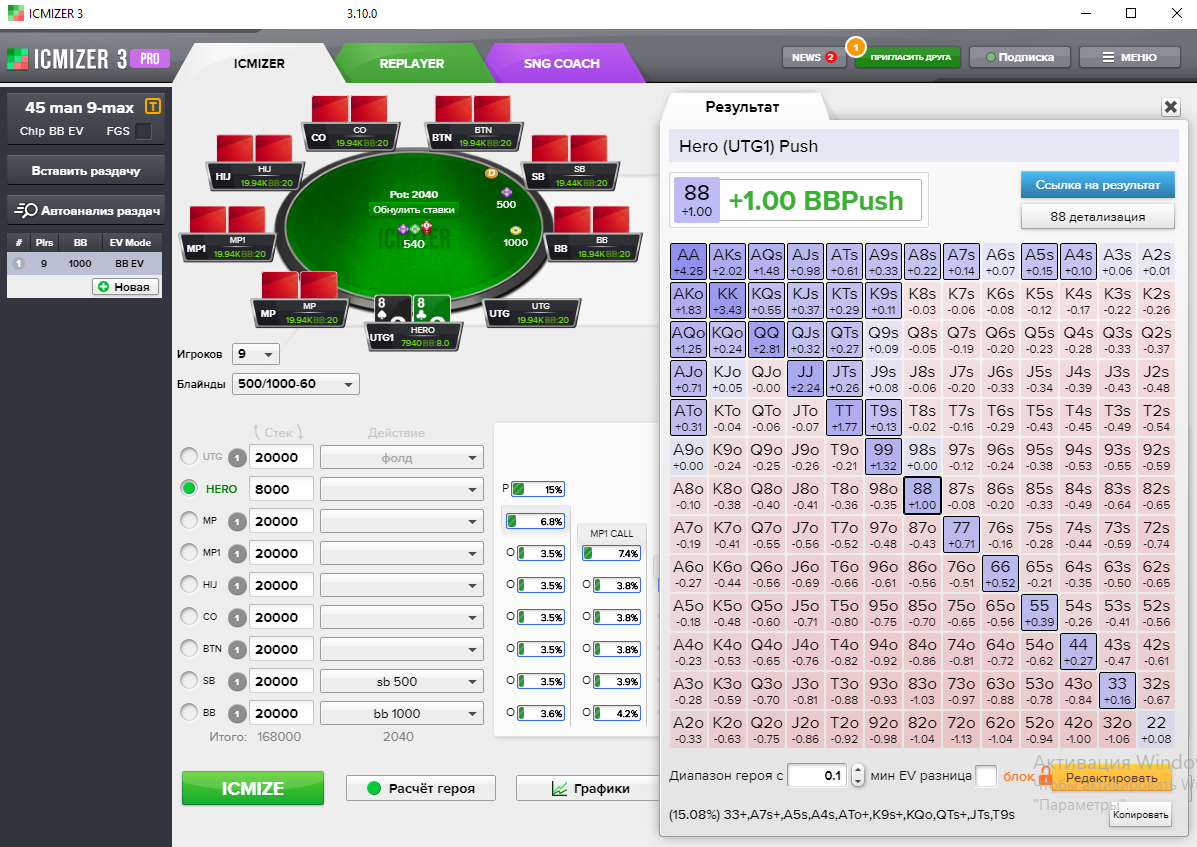Click Автоанализ раздач button
This screenshot has height=847, width=1197.
pos(86,210)
